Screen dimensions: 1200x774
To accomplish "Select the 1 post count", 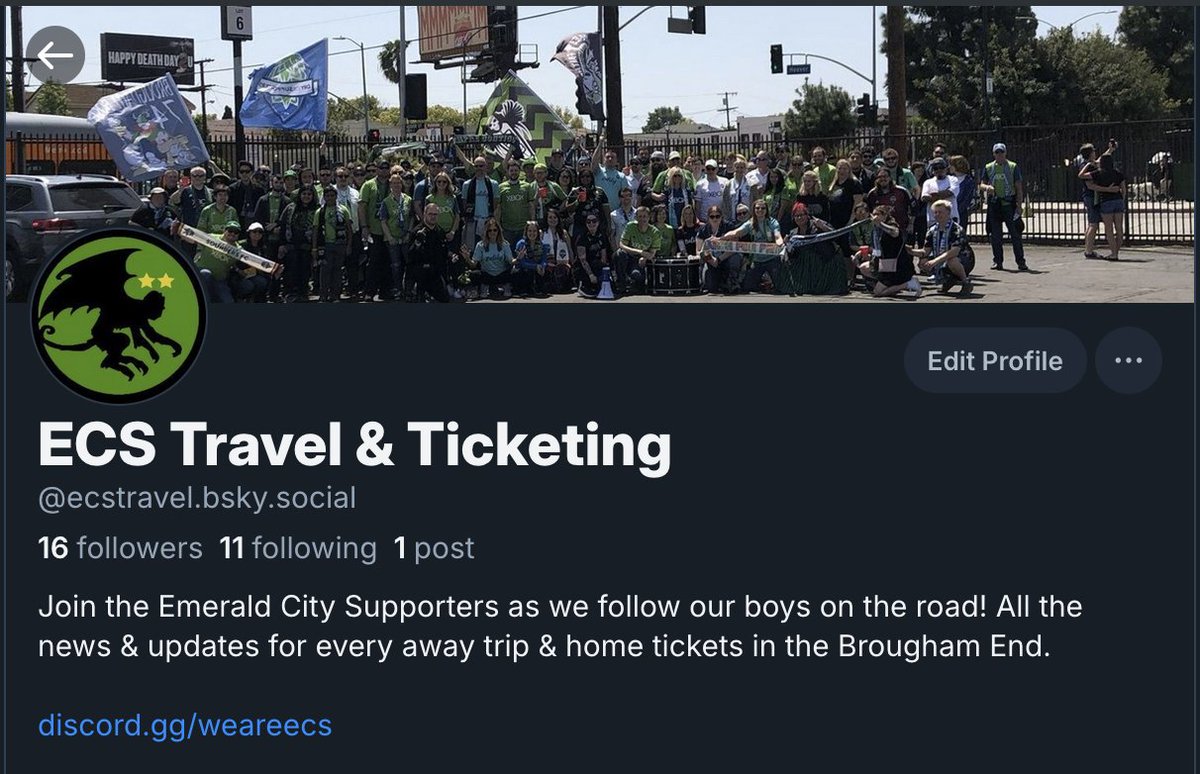I will 434,548.
